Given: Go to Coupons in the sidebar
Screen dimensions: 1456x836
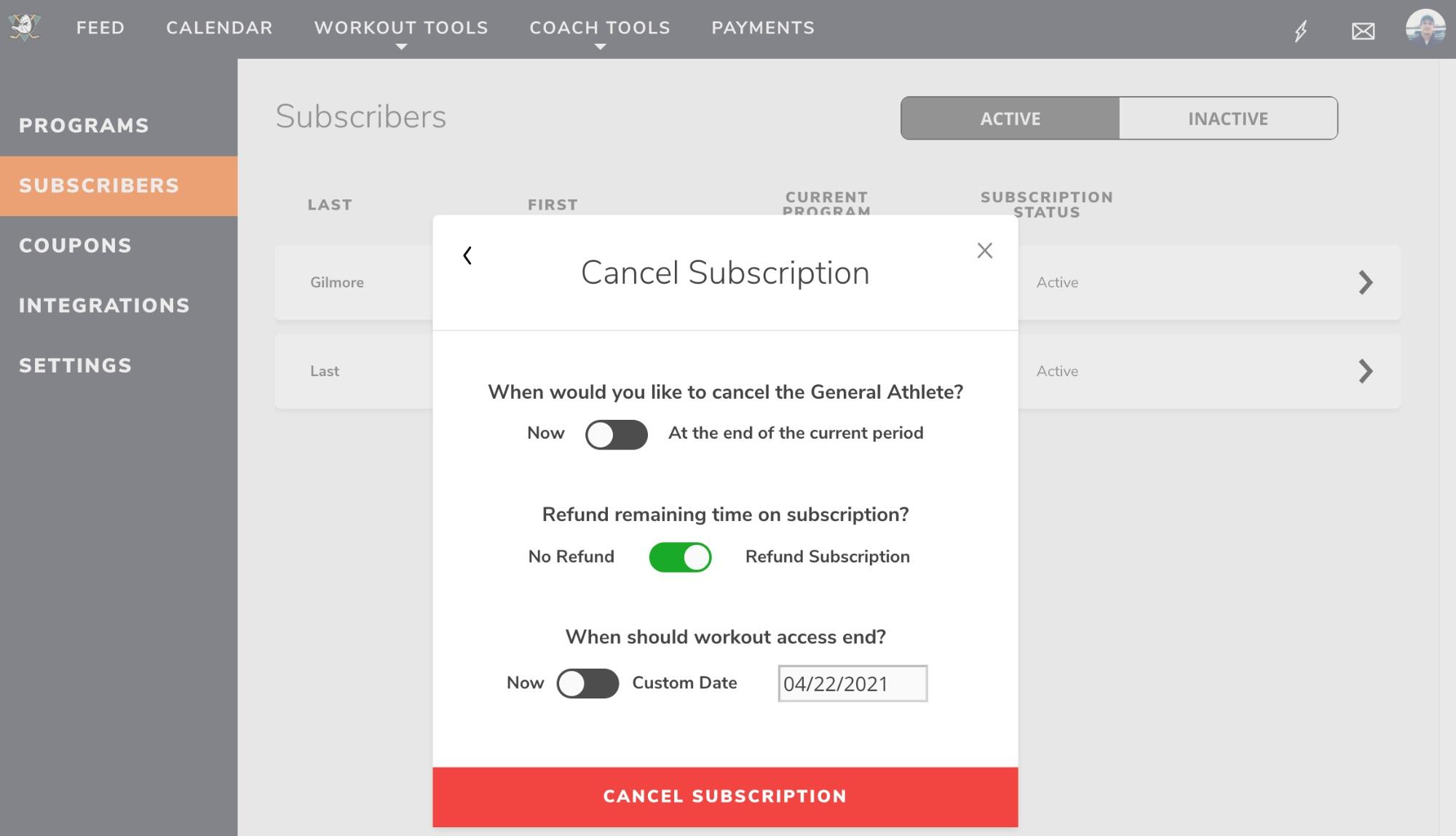Looking at the screenshot, I should [76, 245].
